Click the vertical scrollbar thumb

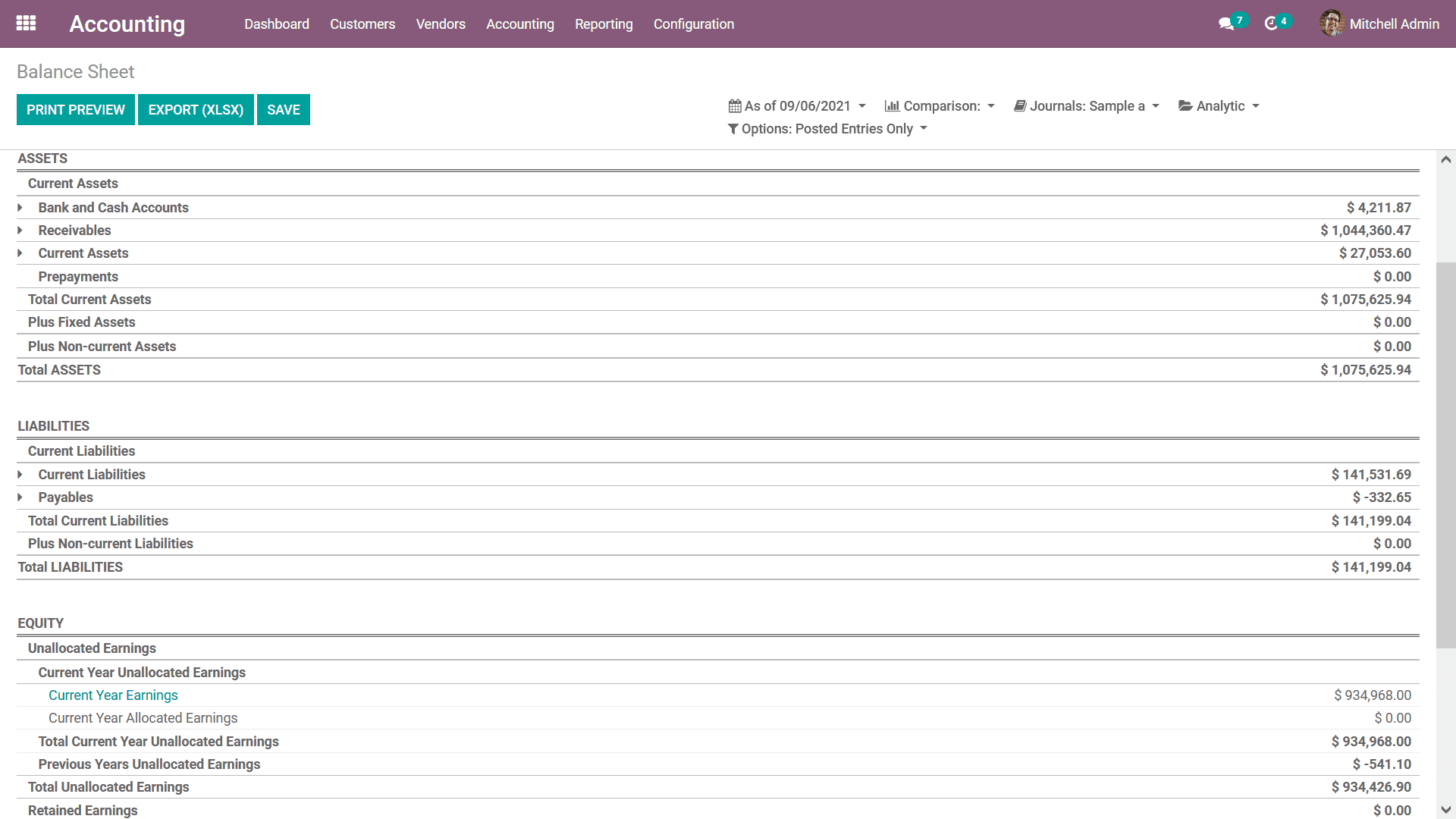click(x=1446, y=455)
